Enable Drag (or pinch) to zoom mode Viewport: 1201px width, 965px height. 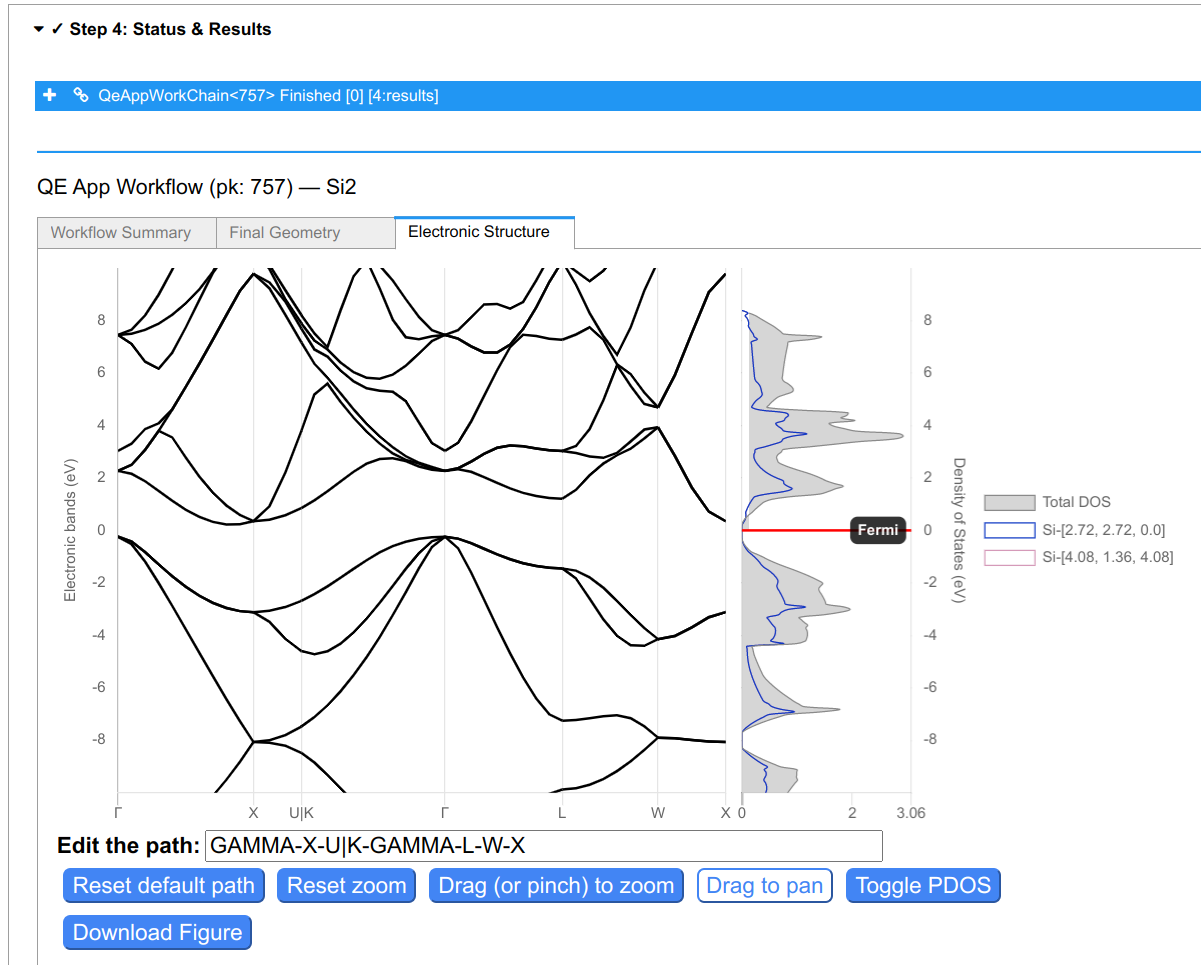point(557,886)
